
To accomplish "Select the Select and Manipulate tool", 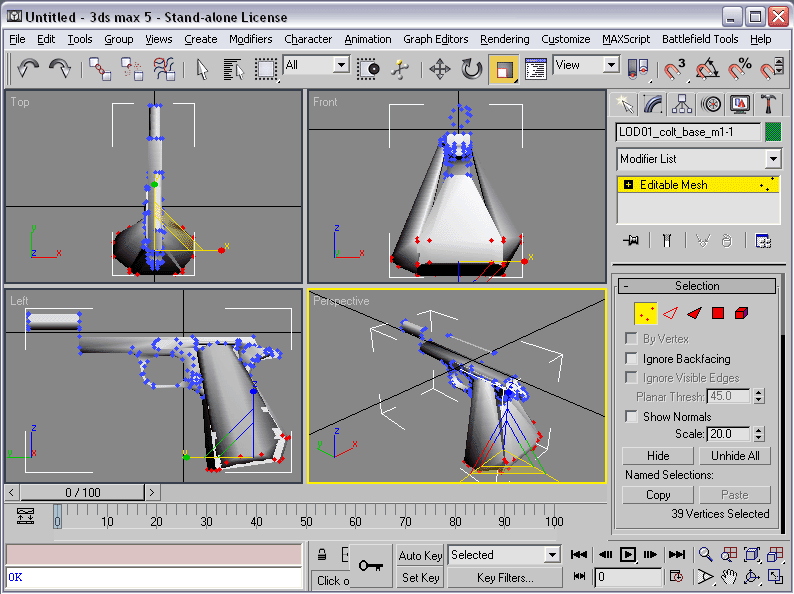I will tap(400, 69).
